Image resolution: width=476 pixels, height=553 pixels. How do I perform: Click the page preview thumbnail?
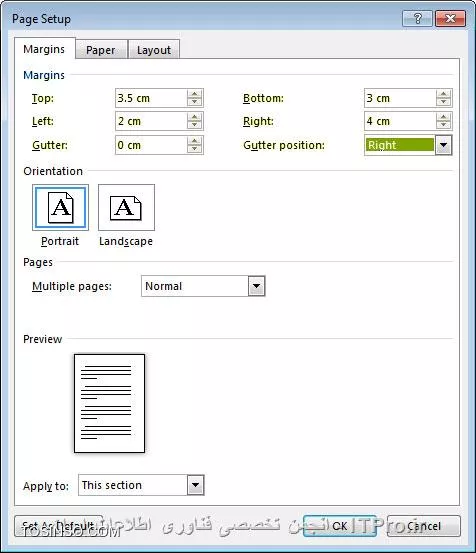[x=109, y=403]
